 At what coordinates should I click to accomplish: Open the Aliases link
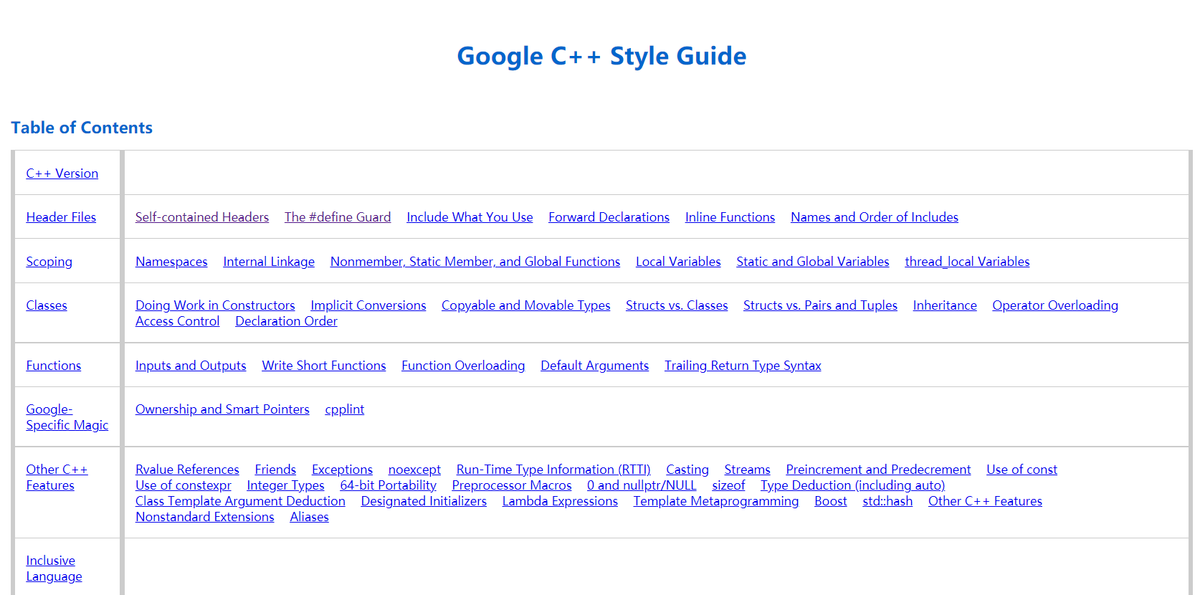click(310, 517)
